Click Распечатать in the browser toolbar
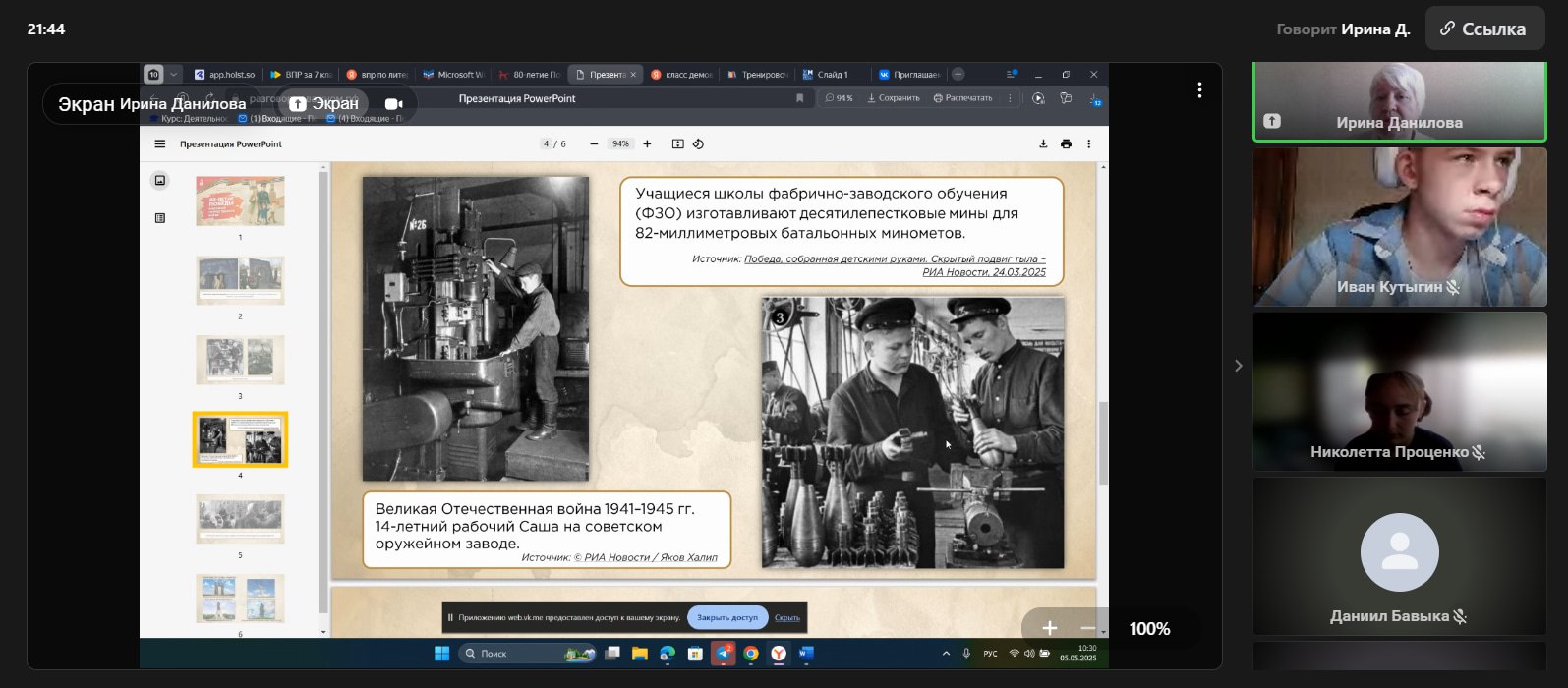Screen dimensions: 1568x688 [x=962, y=98]
